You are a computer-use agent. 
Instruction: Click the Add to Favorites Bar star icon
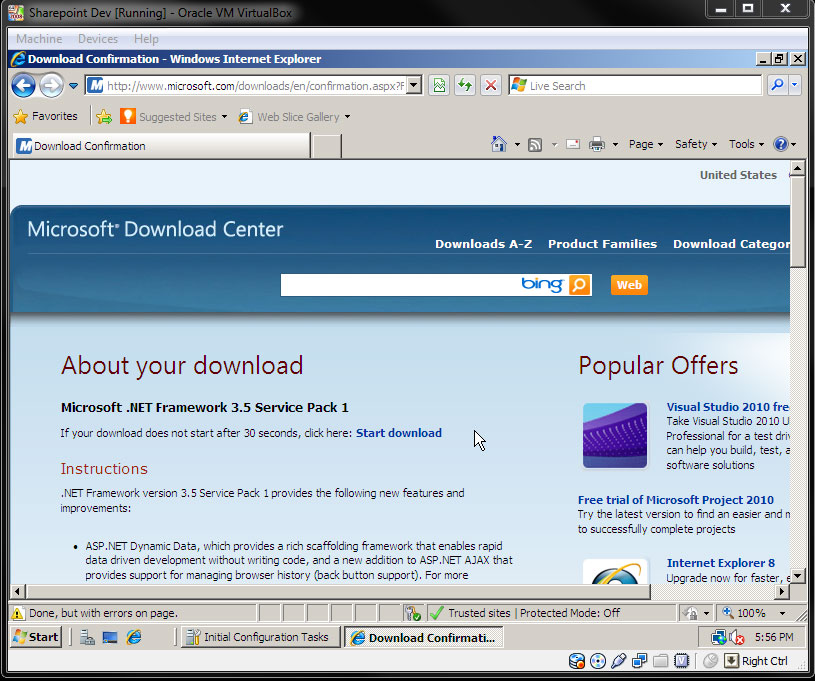104,116
